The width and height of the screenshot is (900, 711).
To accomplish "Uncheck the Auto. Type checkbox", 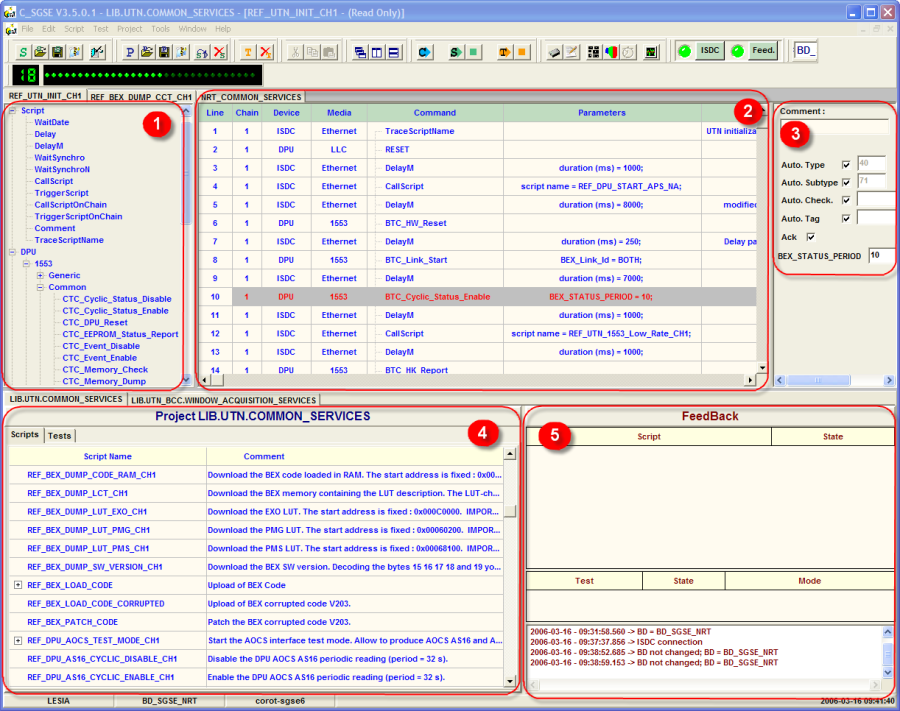I will (x=846, y=165).
